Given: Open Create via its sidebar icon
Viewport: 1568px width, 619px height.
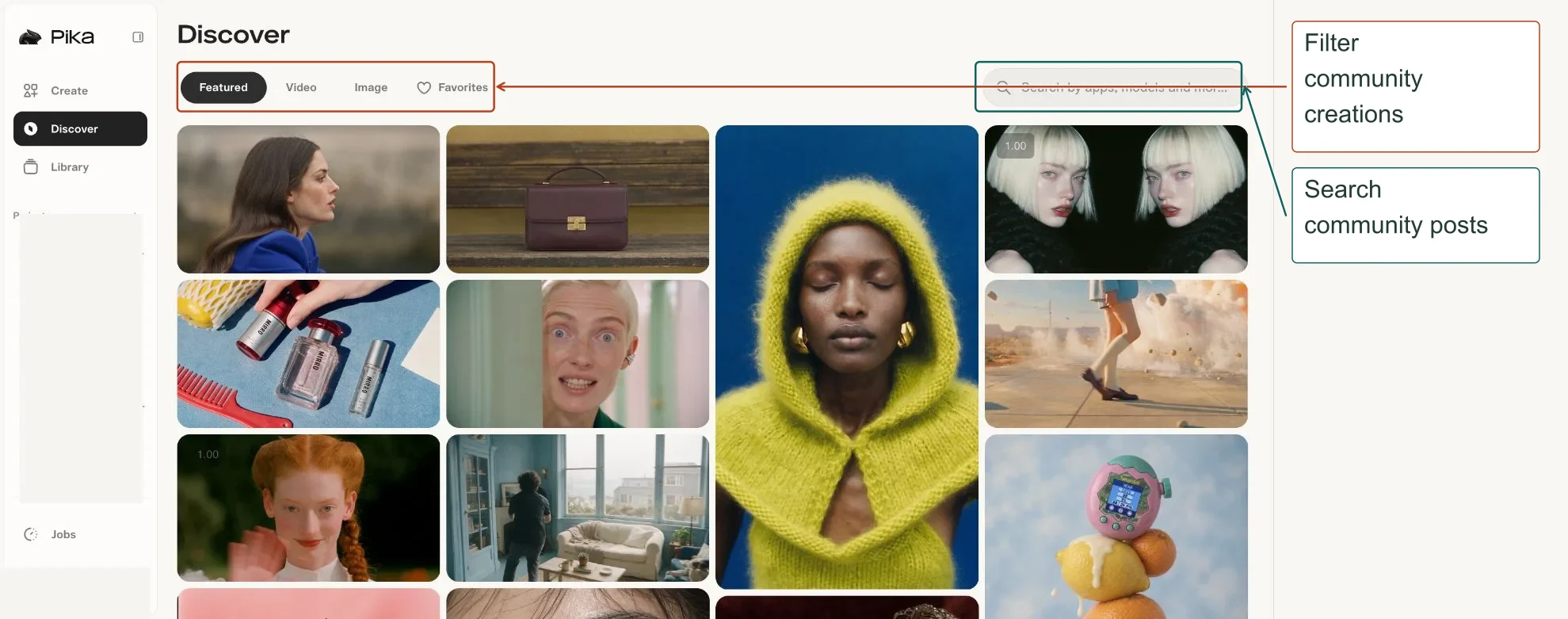Looking at the screenshot, I should (31, 90).
